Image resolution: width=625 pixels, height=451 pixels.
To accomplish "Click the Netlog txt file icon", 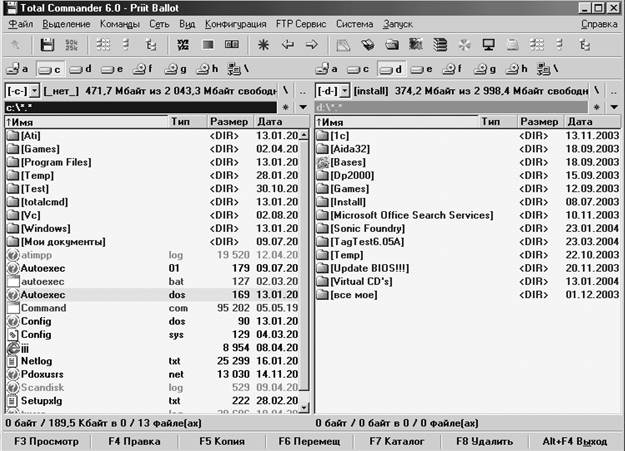I will [13, 361].
